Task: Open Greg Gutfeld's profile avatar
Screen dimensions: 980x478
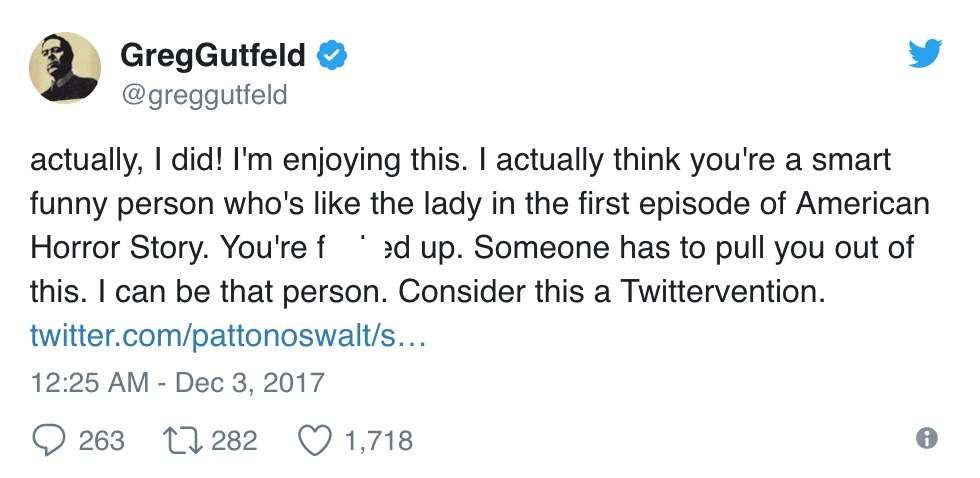Action: click(65, 68)
